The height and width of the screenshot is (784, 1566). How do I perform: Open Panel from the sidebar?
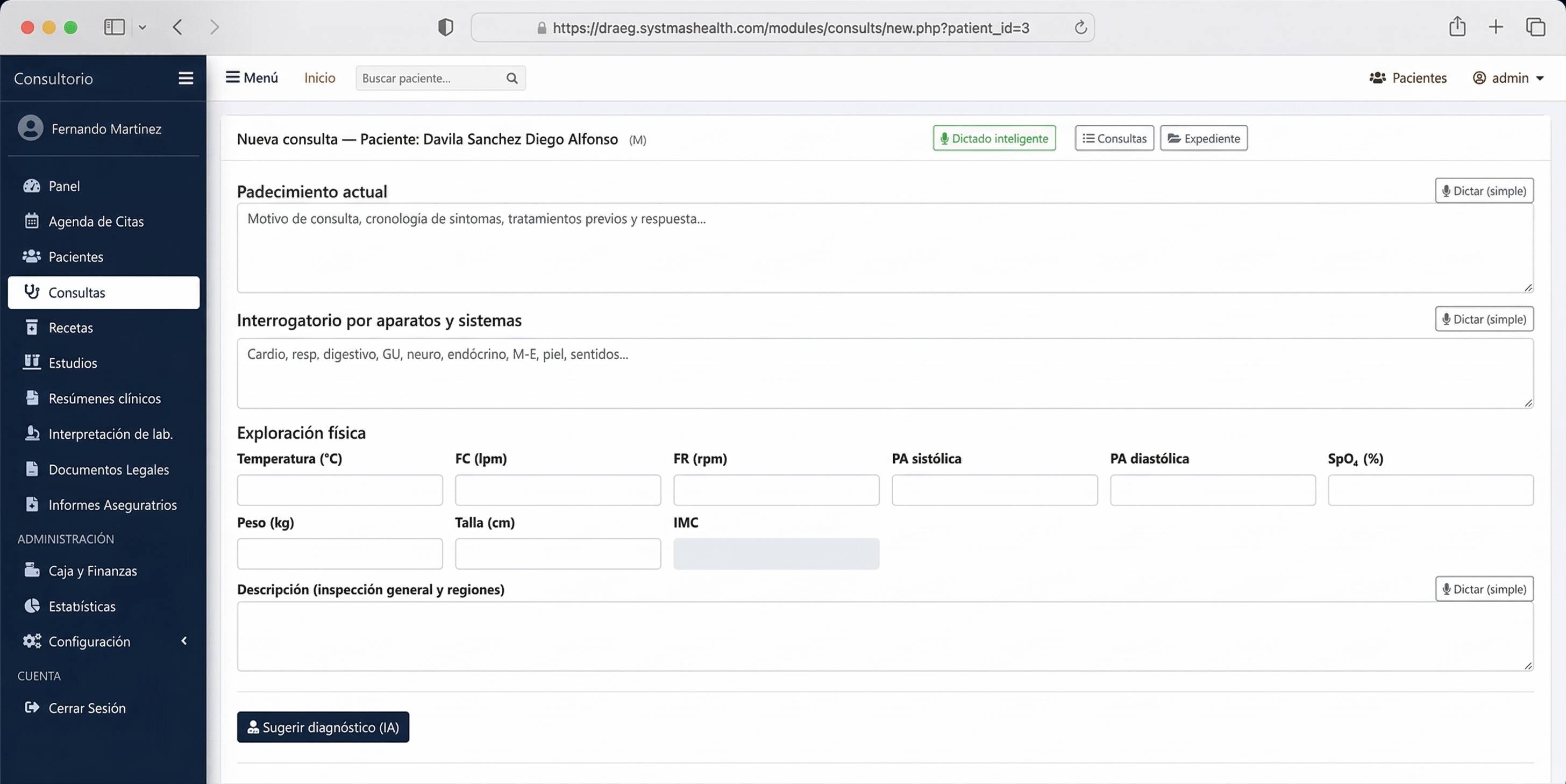tap(64, 186)
